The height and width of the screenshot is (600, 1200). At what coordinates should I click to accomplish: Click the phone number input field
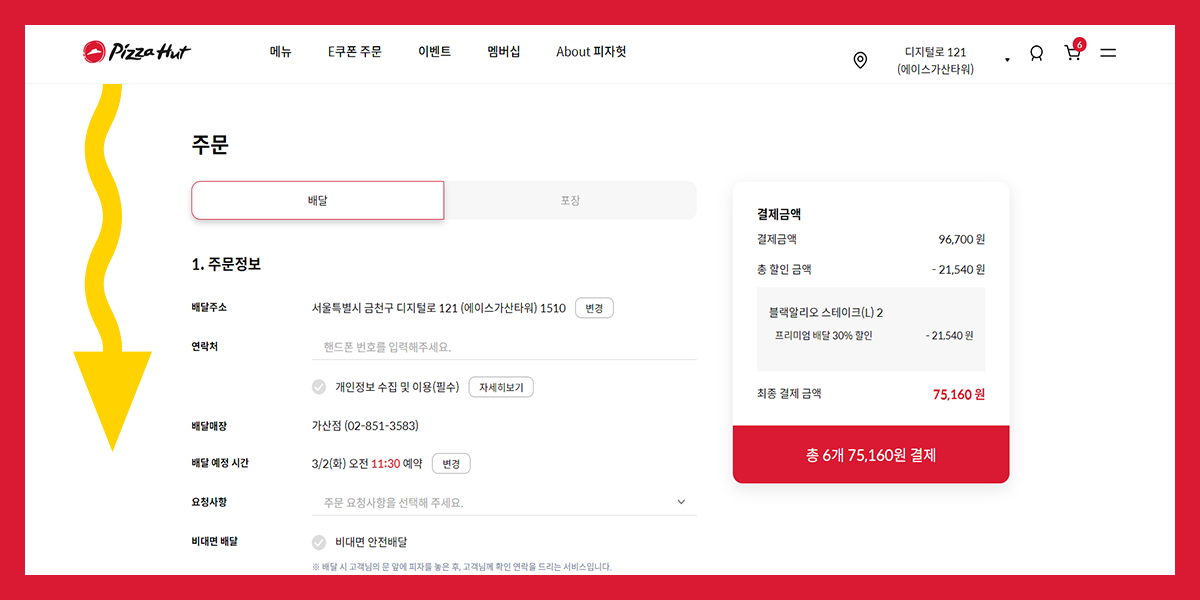504,347
